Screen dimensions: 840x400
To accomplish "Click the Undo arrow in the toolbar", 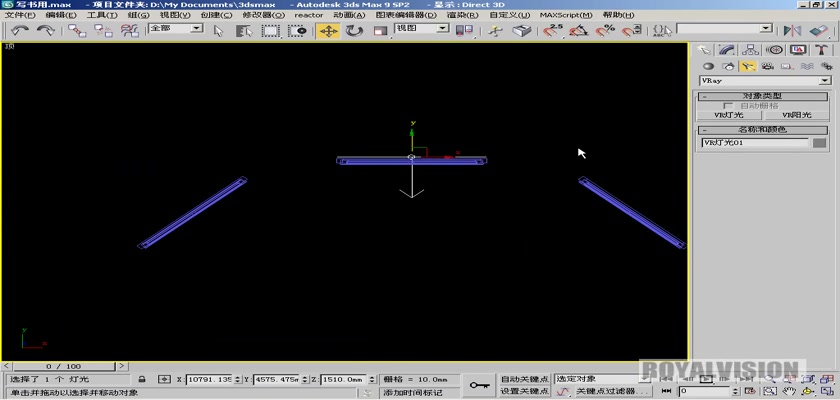I will [19, 31].
